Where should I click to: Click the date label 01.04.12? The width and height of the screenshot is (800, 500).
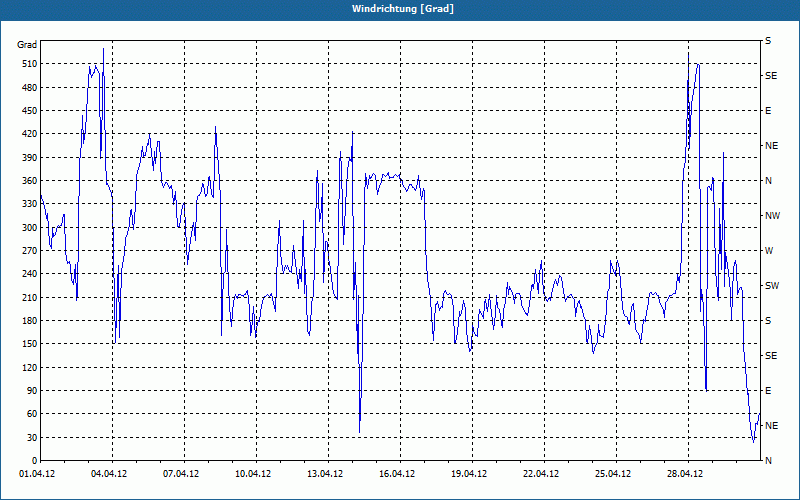tap(37, 474)
